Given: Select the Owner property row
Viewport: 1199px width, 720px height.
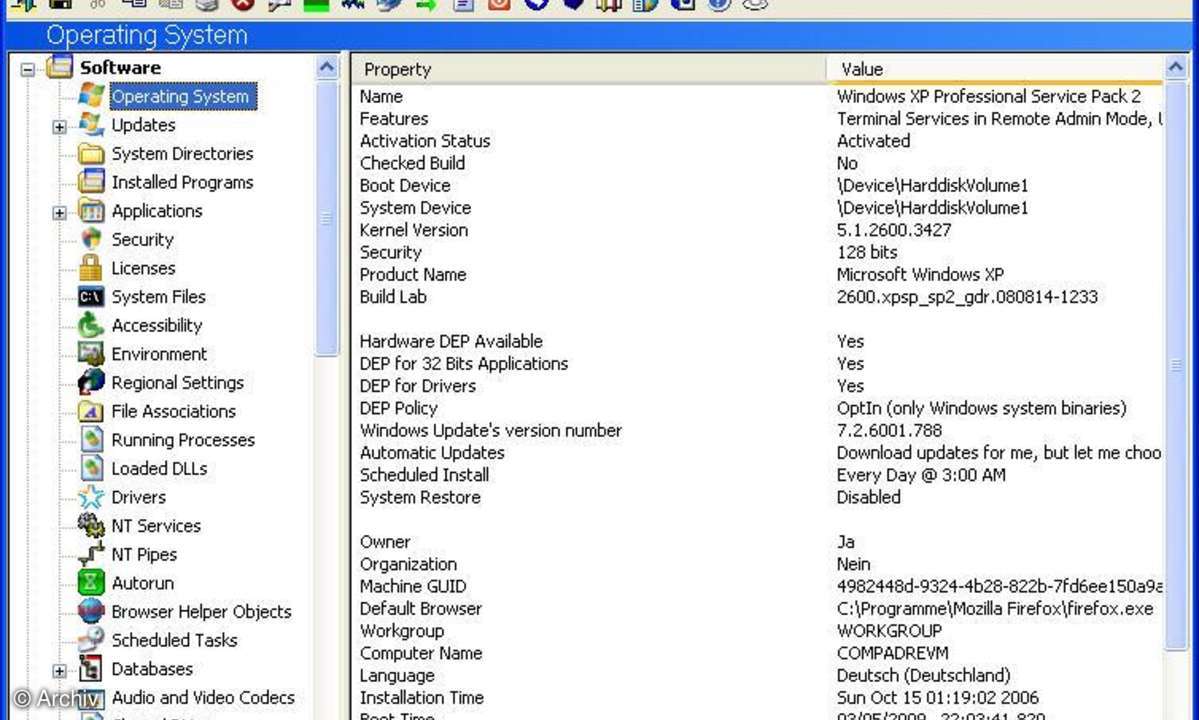Looking at the screenshot, I should tap(757, 541).
